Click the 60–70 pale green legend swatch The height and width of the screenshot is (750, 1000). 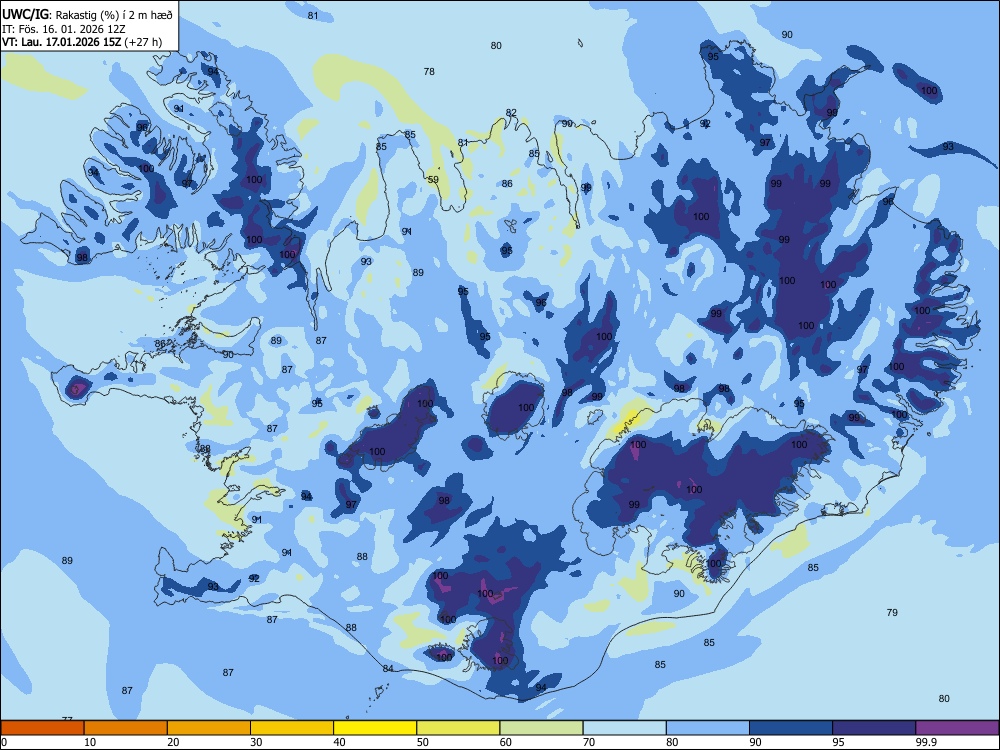click(x=541, y=728)
